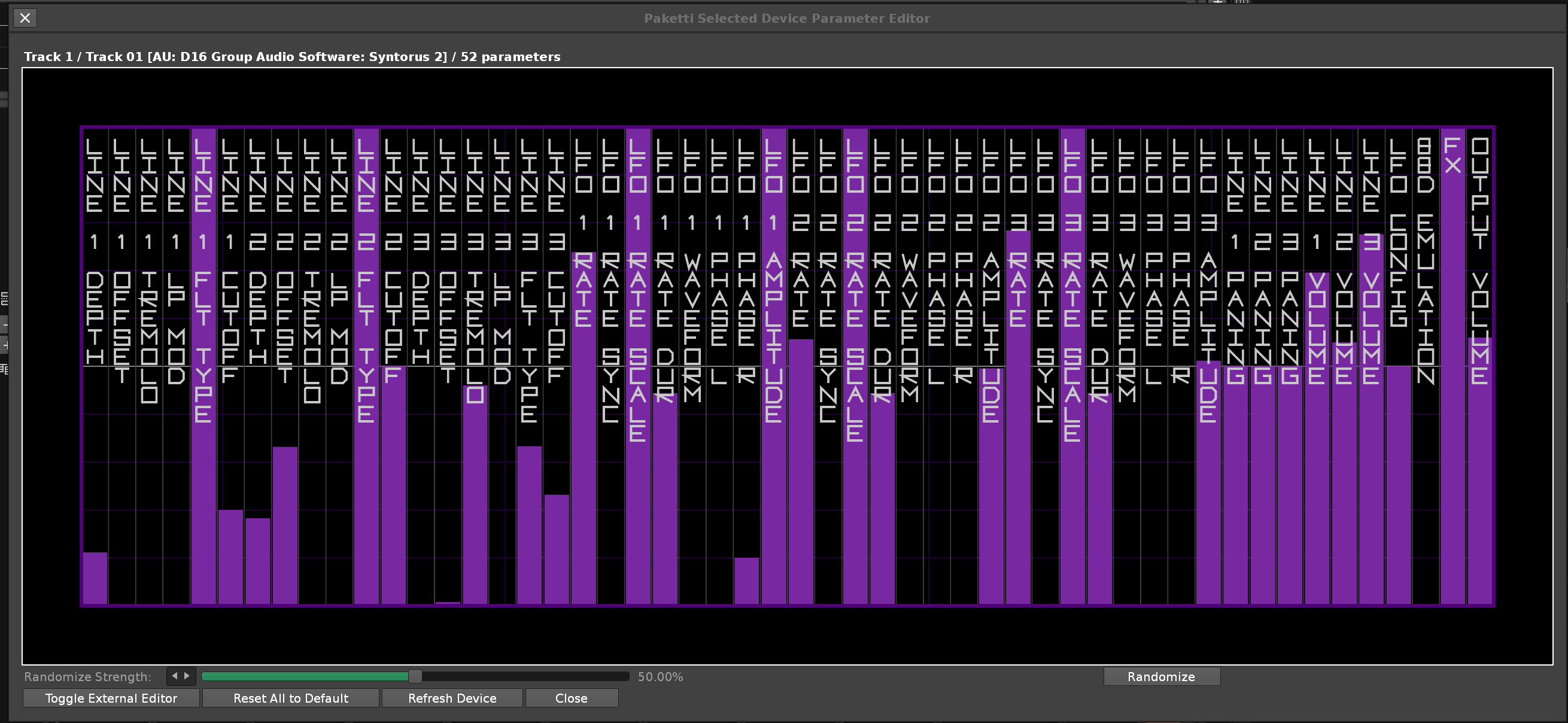
Task: Click Toggle External Editor
Action: coord(111,698)
